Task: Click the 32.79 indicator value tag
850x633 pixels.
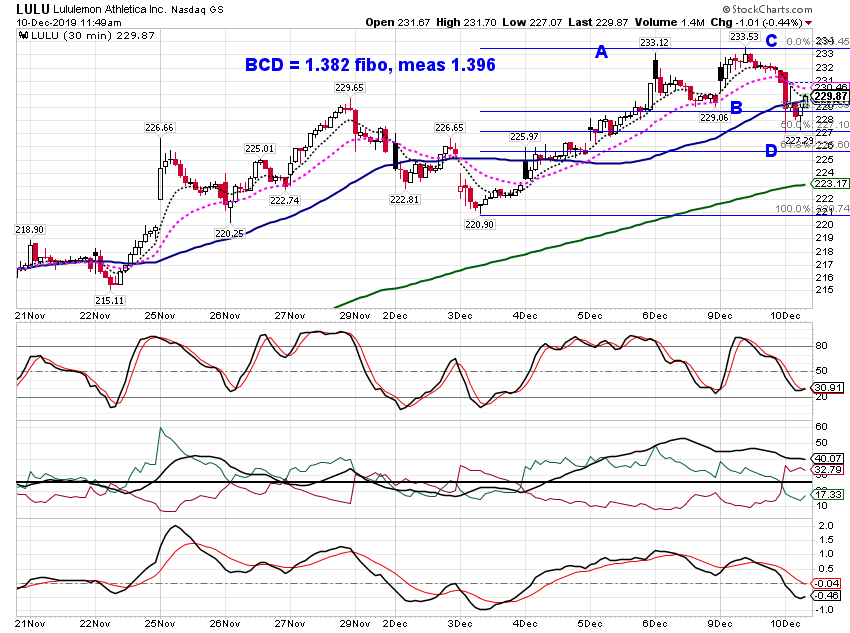Action: (x=827, y=469)
